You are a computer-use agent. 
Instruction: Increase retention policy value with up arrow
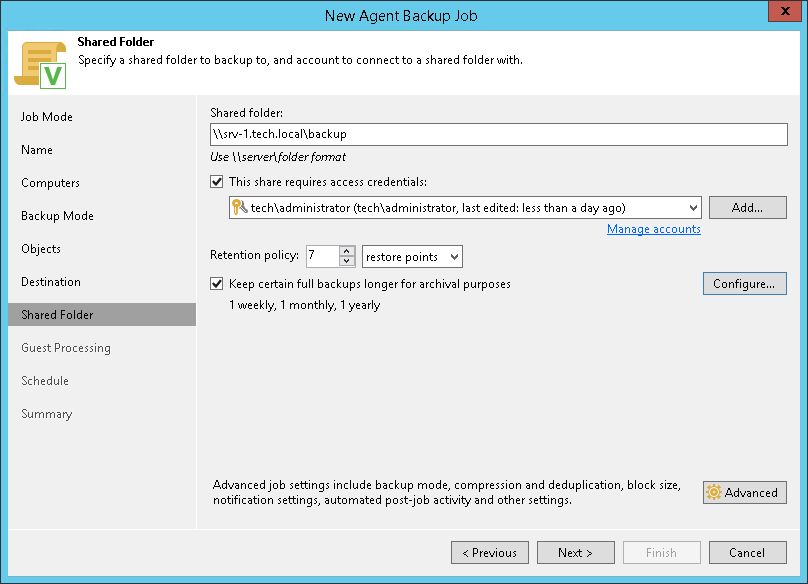(347, 252)
